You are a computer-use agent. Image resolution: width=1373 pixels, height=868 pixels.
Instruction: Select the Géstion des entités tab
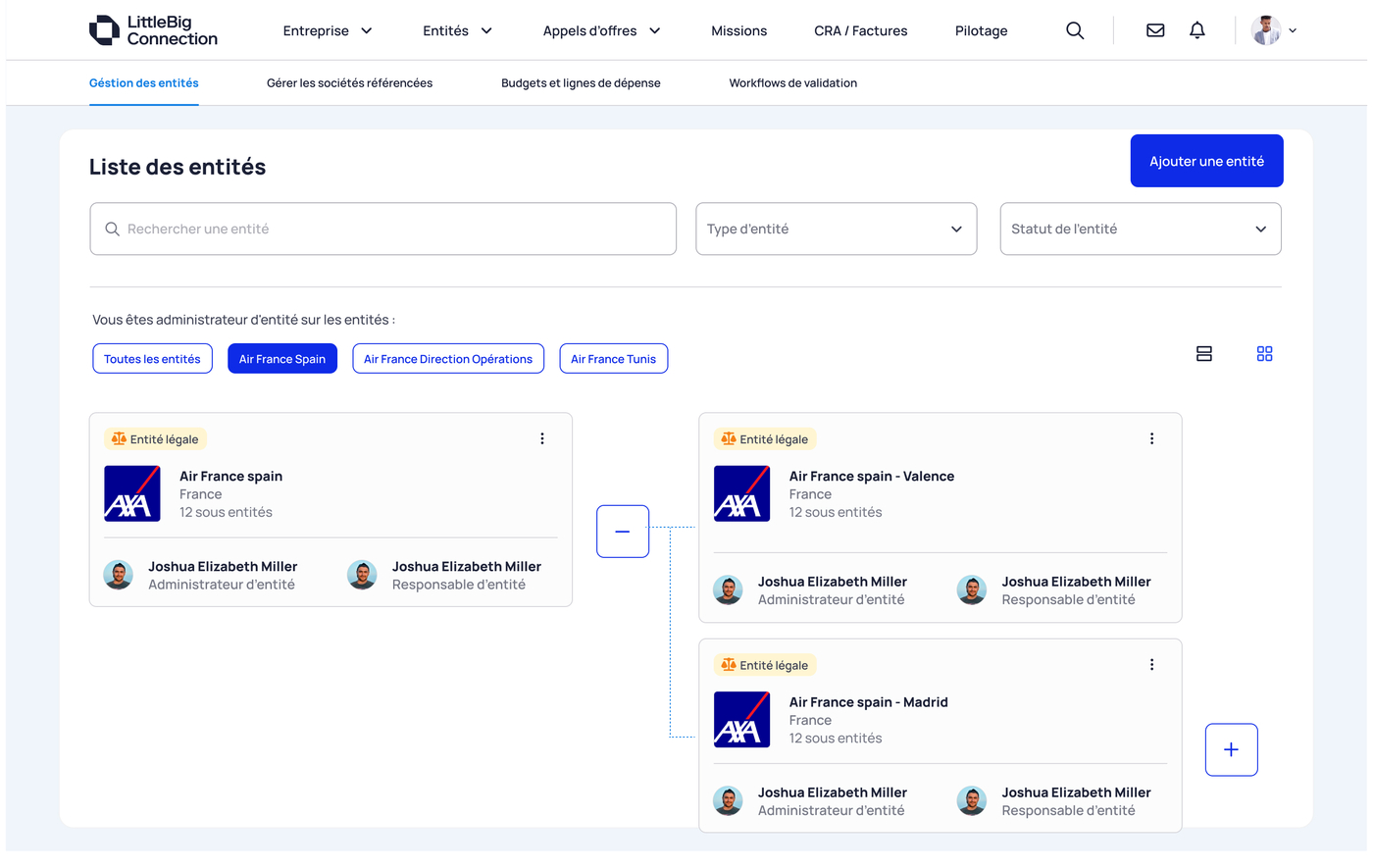144,83
